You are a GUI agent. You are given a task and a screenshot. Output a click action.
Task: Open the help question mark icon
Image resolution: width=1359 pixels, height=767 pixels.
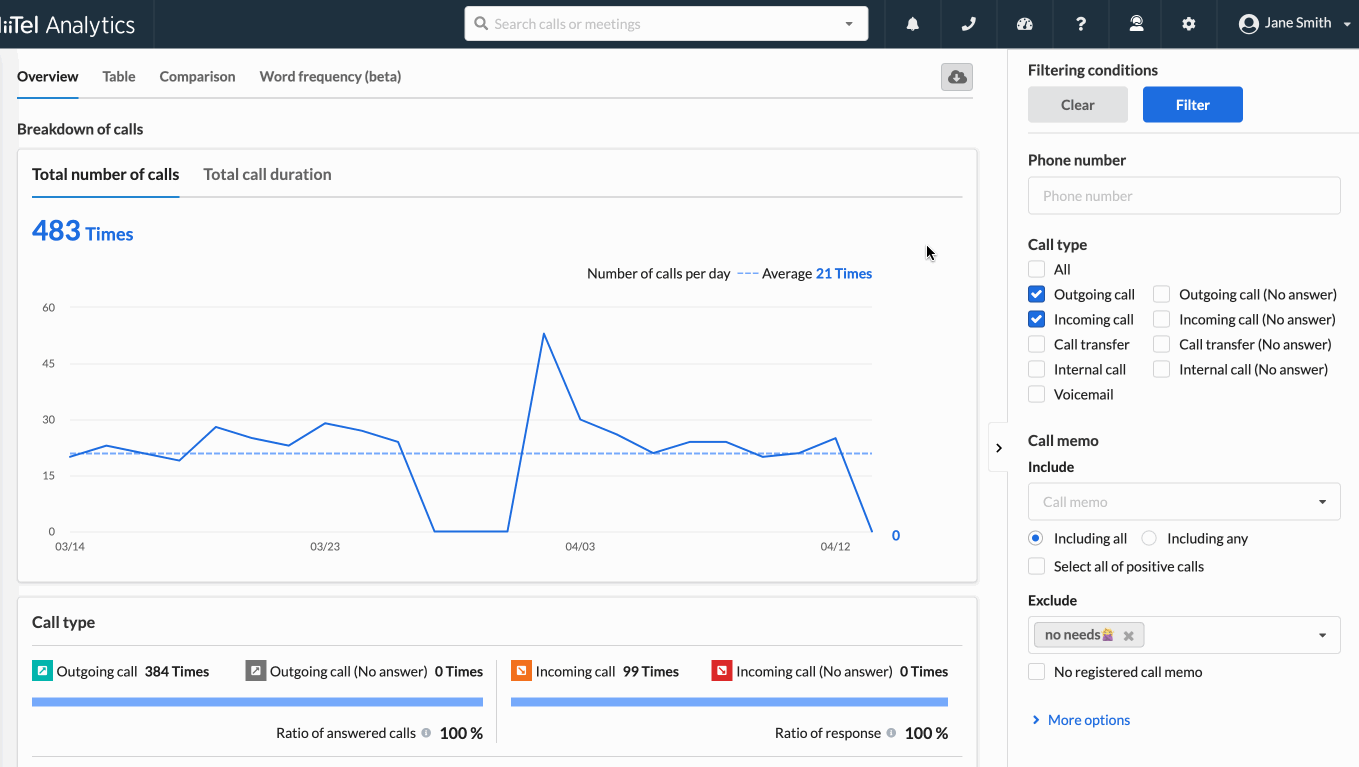(1081, 24)
